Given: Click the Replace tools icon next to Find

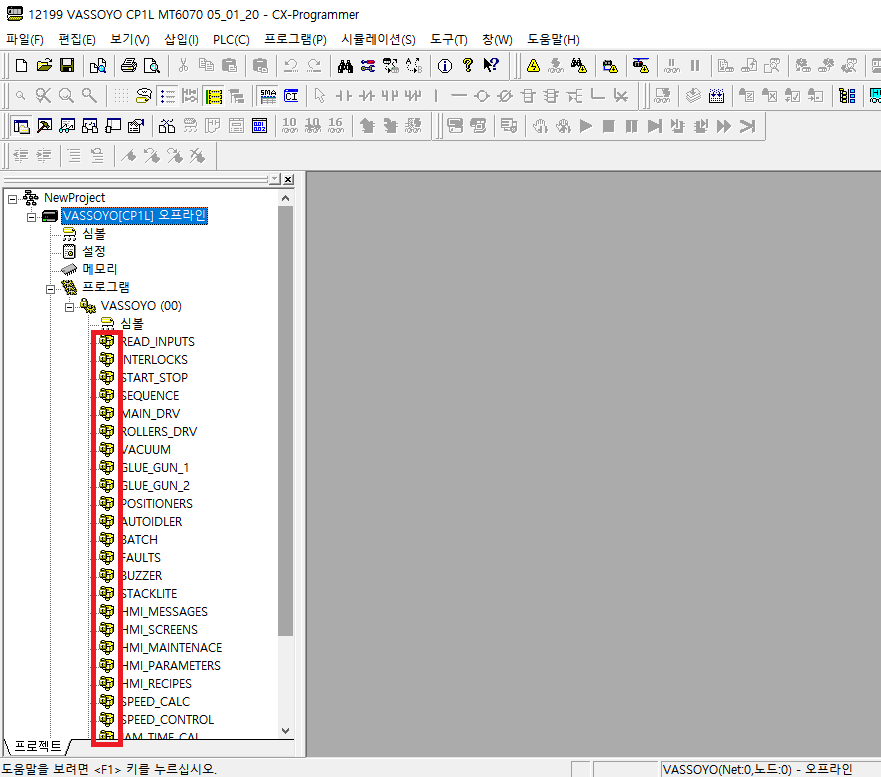Looking at the screenshot, I should point(368,66).
